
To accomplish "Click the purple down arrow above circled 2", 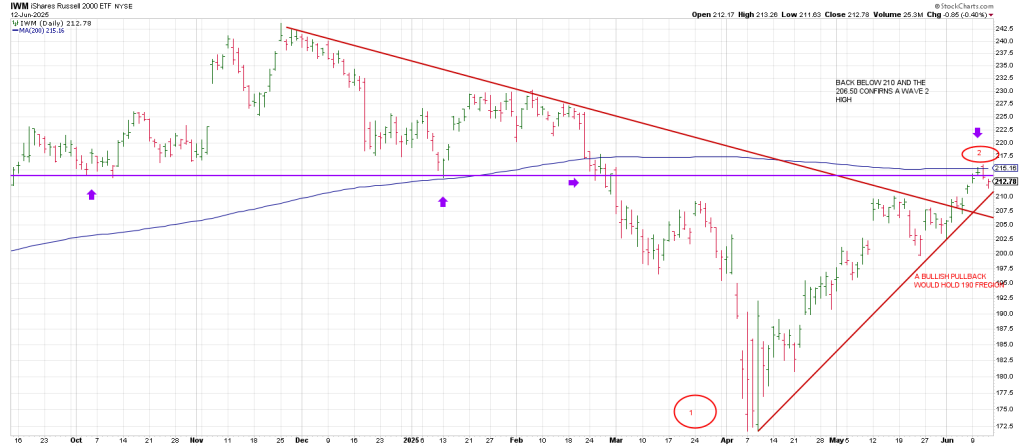I will click(978, 133).
